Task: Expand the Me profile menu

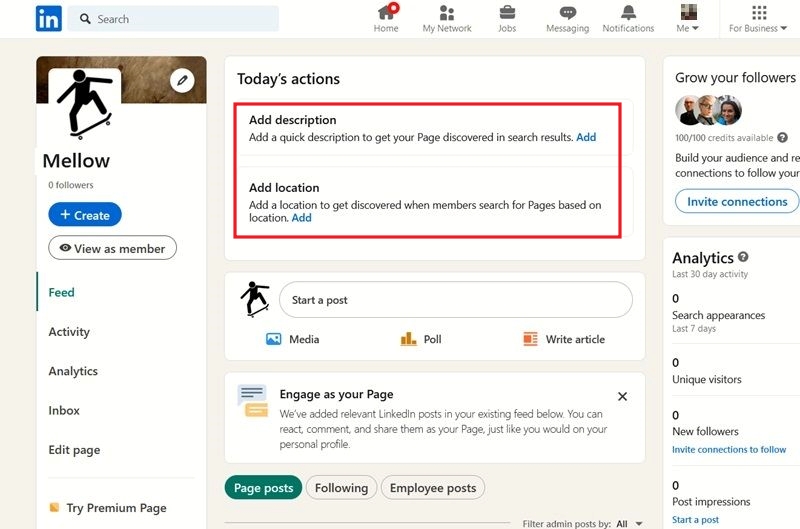Action: (688, 19)
